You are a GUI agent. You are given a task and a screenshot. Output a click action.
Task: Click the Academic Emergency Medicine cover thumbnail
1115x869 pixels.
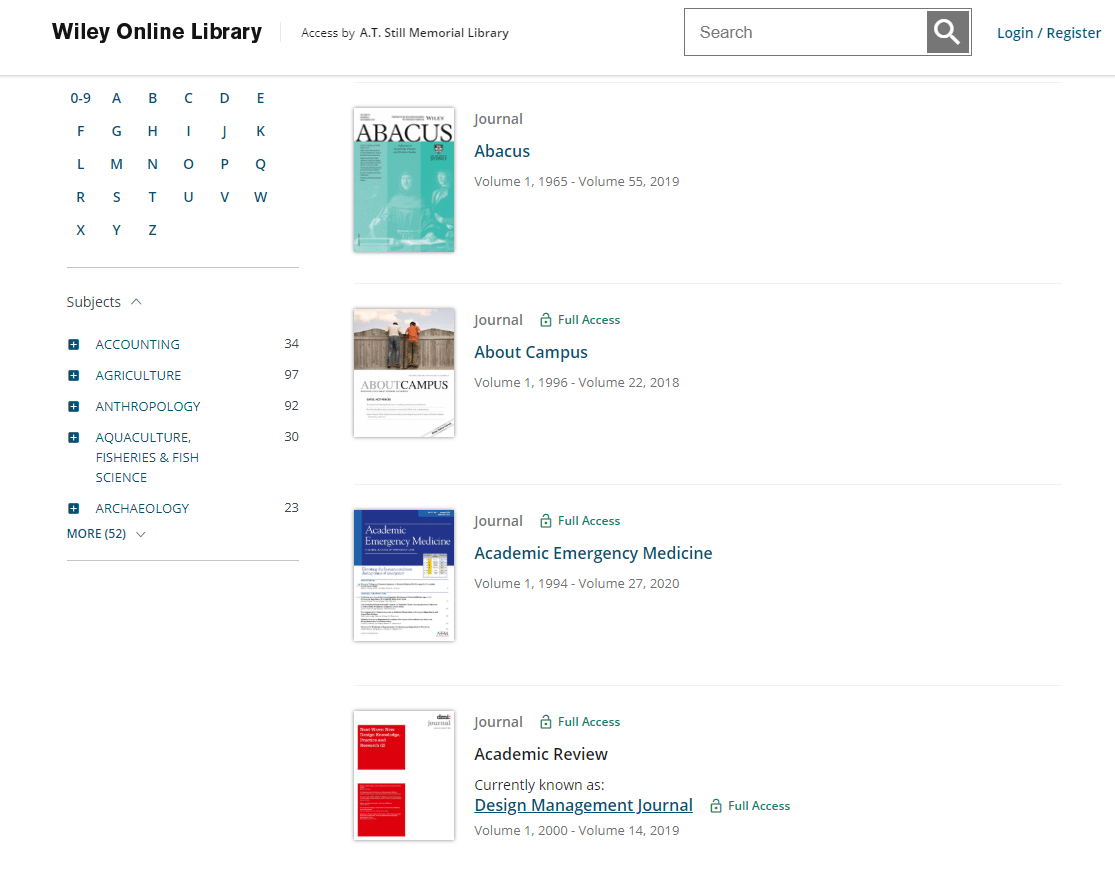(403, 575)
